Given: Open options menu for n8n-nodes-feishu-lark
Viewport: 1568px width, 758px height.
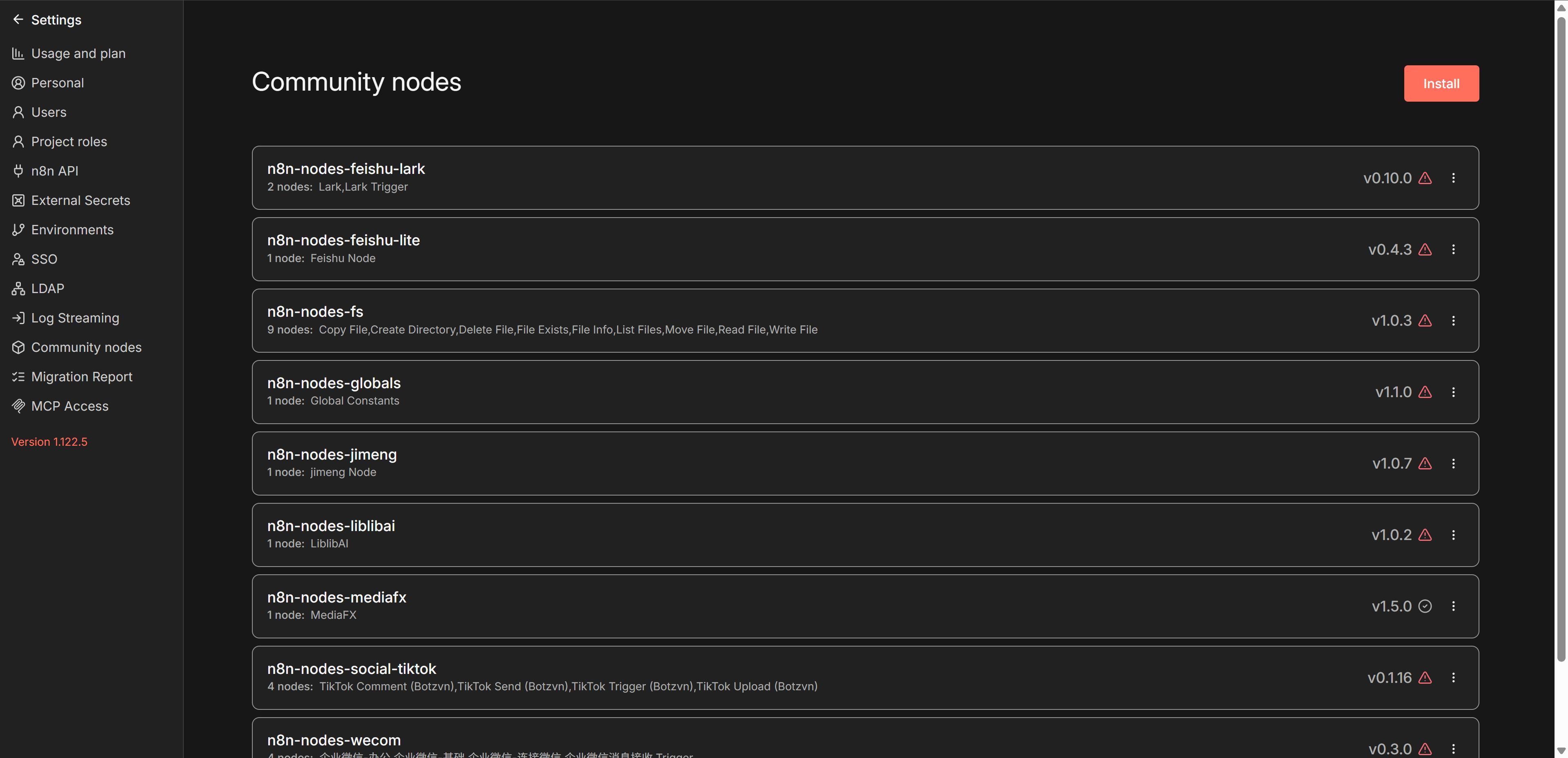Looking at the screenshot, I should pos(1454,178).
